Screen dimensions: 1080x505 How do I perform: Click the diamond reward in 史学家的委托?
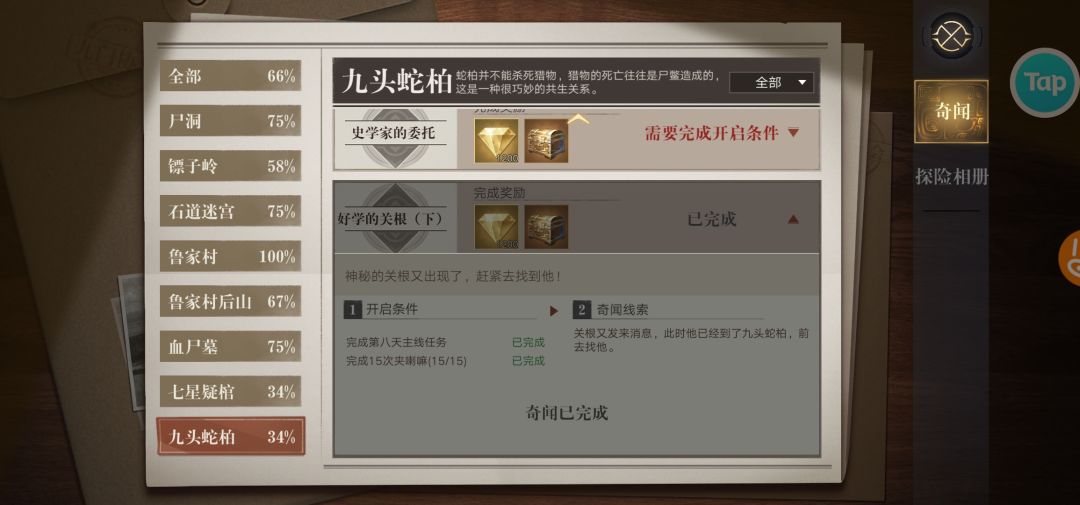coord(496,141)
